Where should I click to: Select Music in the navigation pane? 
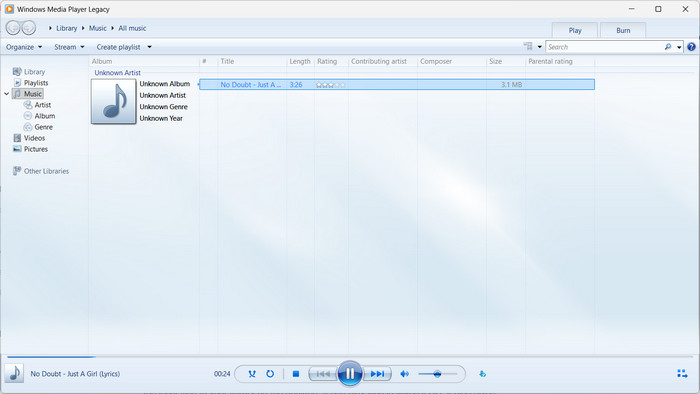pos(28,94)
